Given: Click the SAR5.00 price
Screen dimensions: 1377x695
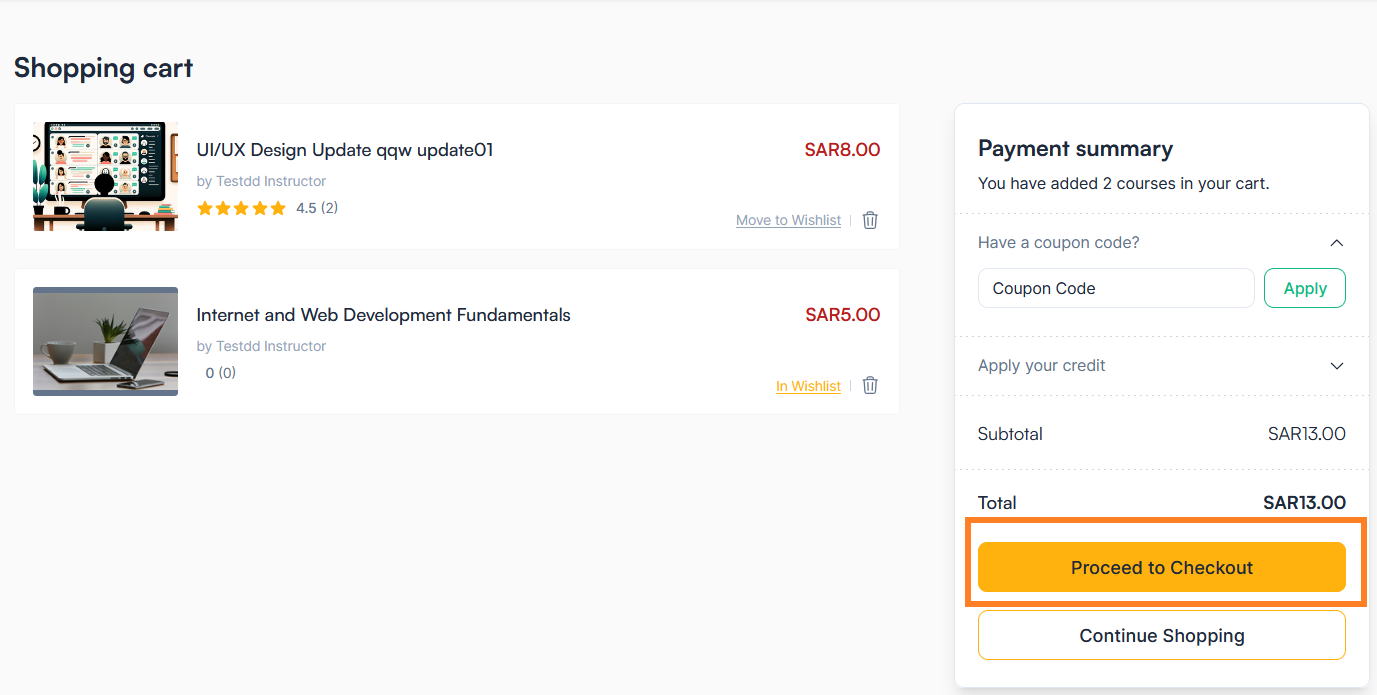Looking at the screenshot, I should [x=842, y=315].
